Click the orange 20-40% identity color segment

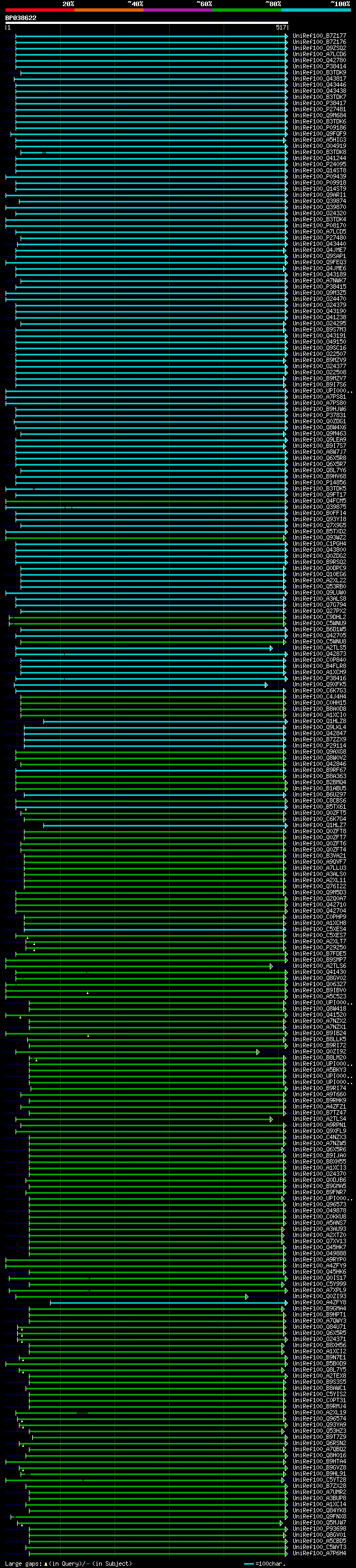pos(109,10)
